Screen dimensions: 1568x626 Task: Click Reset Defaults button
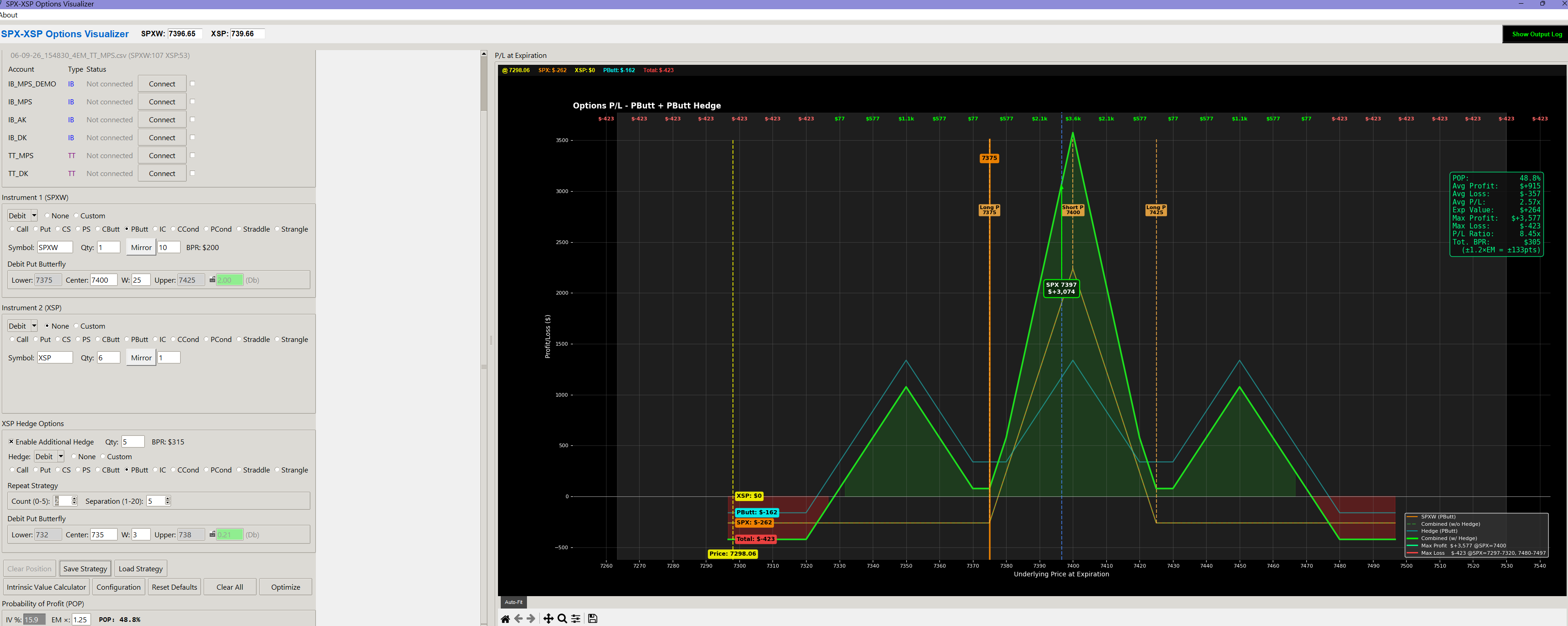(x=175, y=587)
